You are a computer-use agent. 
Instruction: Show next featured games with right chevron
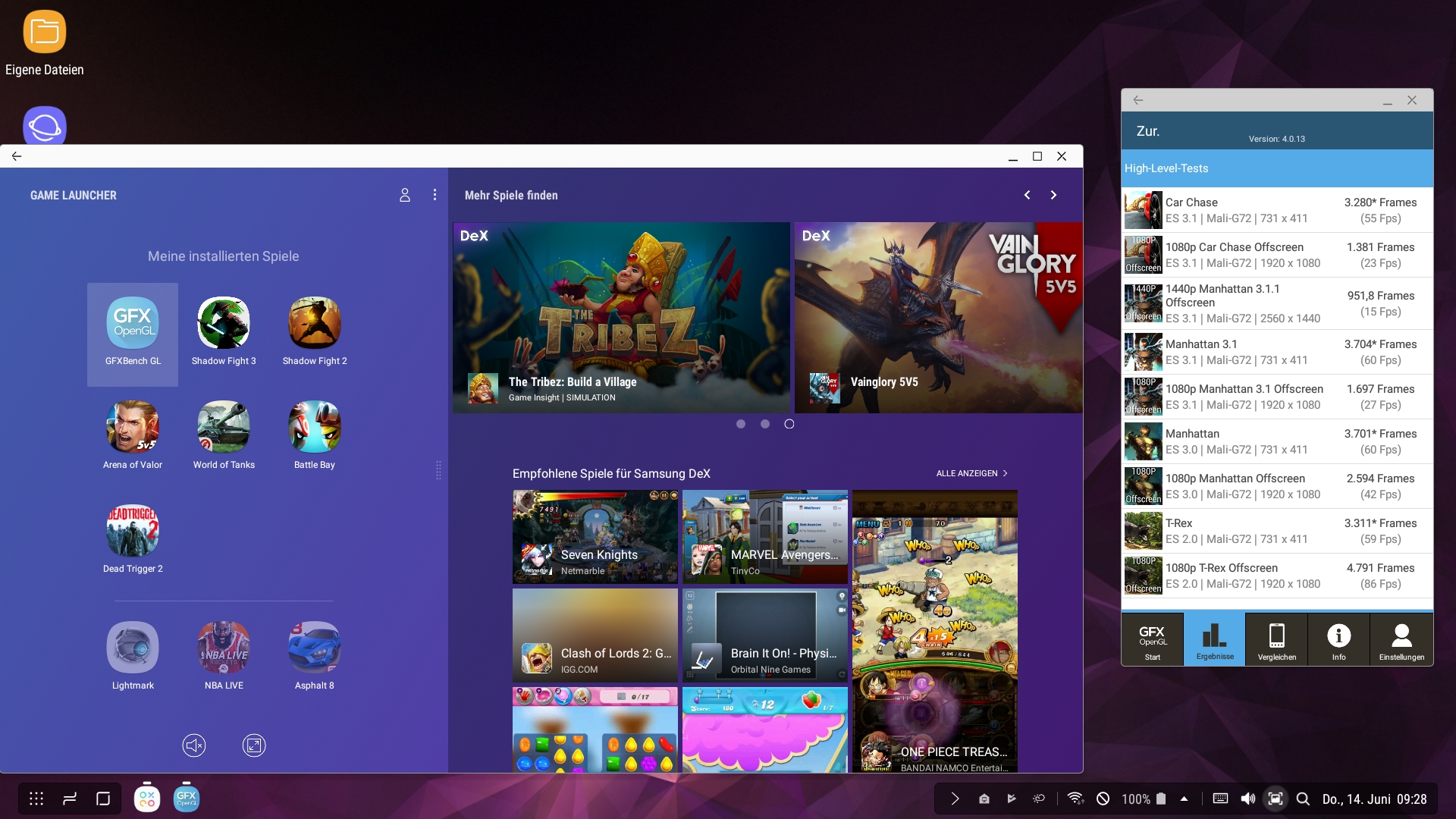coord(1053,195)
